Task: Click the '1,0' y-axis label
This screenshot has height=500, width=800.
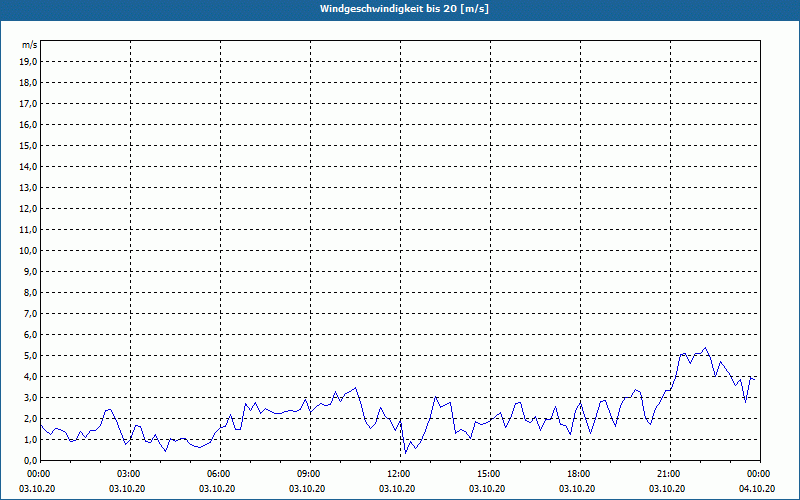Action: (x=30, y=439)
